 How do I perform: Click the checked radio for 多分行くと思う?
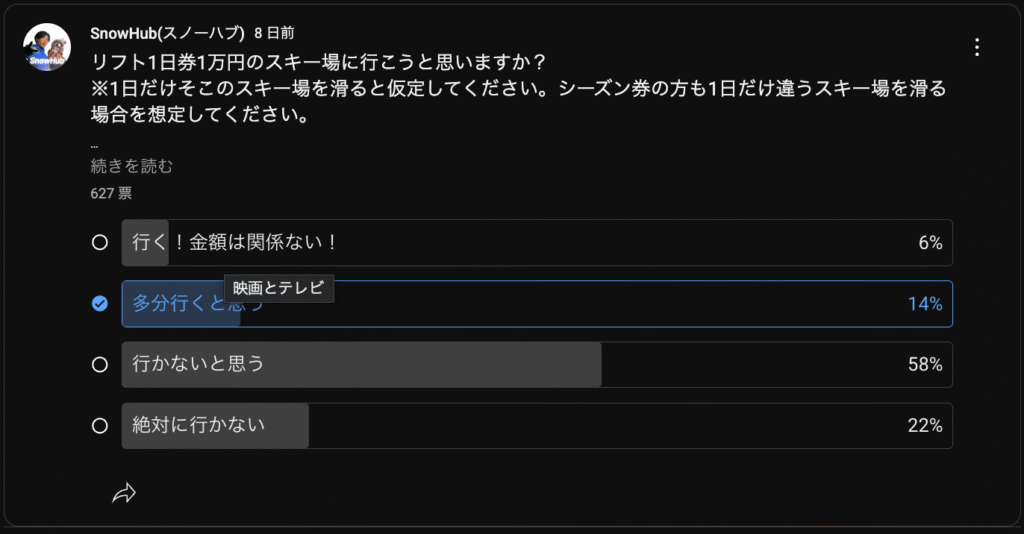[100, 304]
